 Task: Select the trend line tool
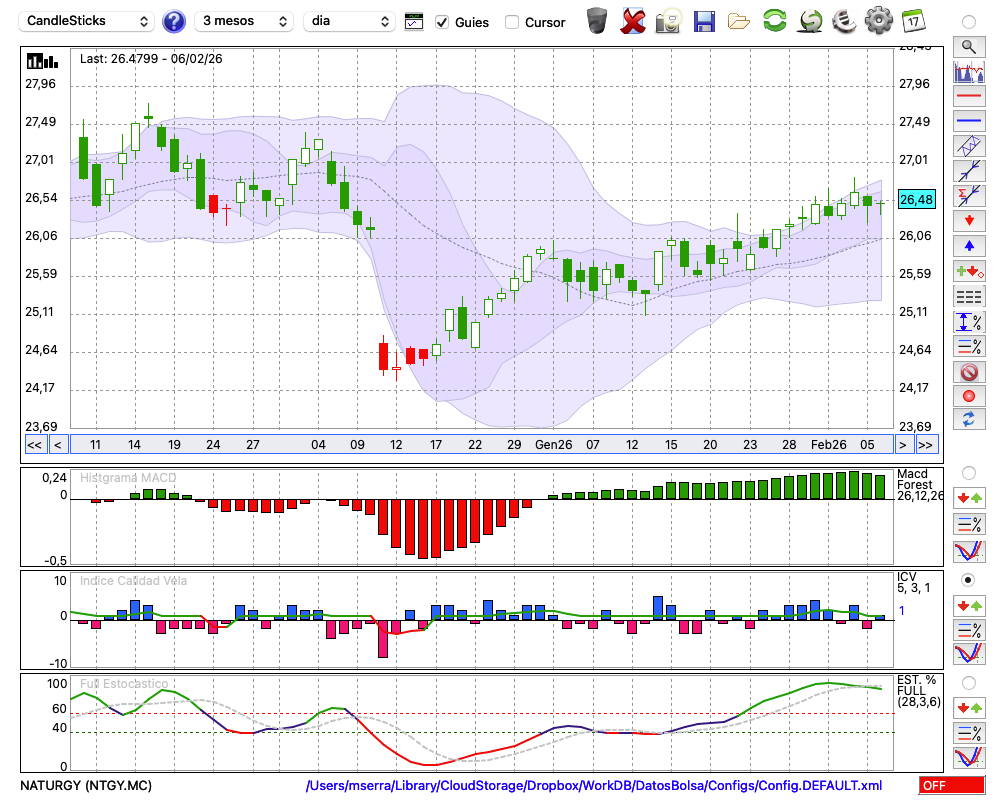[969, 170]
